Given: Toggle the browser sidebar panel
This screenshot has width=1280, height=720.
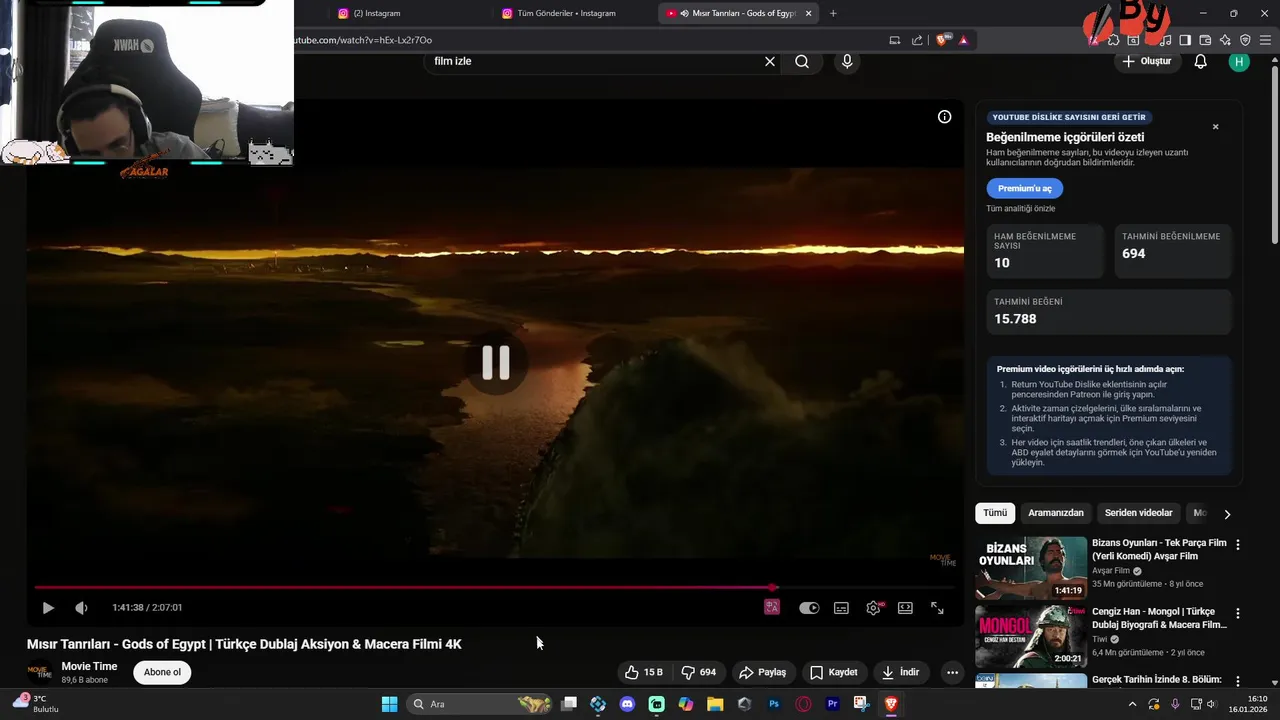Looking at the screenshot, I should (x=1185, y=40).
